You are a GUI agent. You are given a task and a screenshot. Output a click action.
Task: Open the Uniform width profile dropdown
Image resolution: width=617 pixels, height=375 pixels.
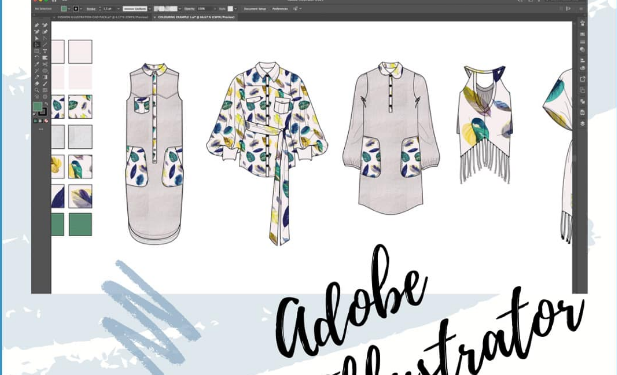[x=150, y=9]
